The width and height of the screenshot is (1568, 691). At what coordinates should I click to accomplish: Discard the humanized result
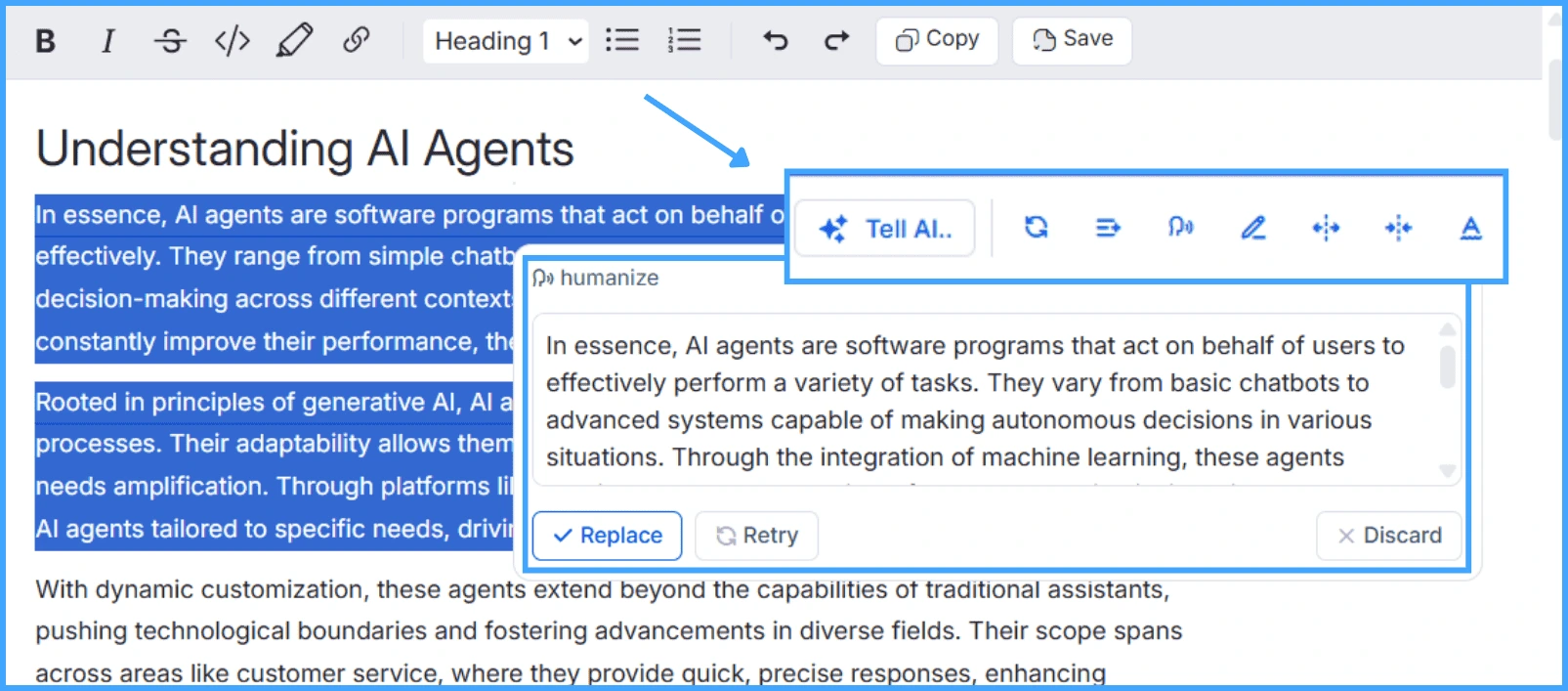click(x=1389, y=536)
